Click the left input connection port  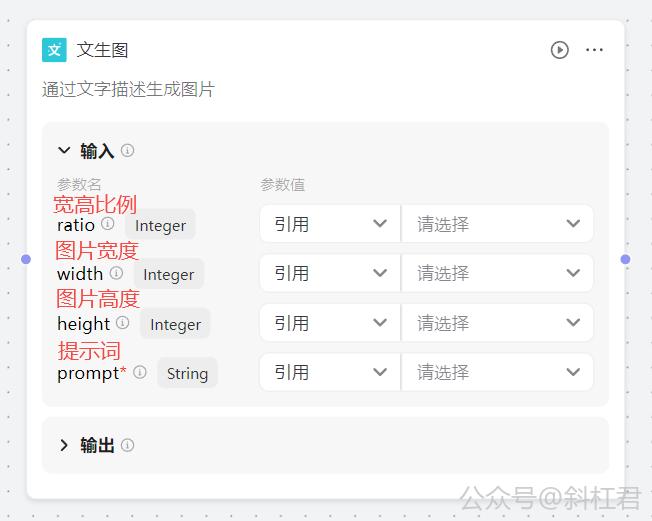26,259
